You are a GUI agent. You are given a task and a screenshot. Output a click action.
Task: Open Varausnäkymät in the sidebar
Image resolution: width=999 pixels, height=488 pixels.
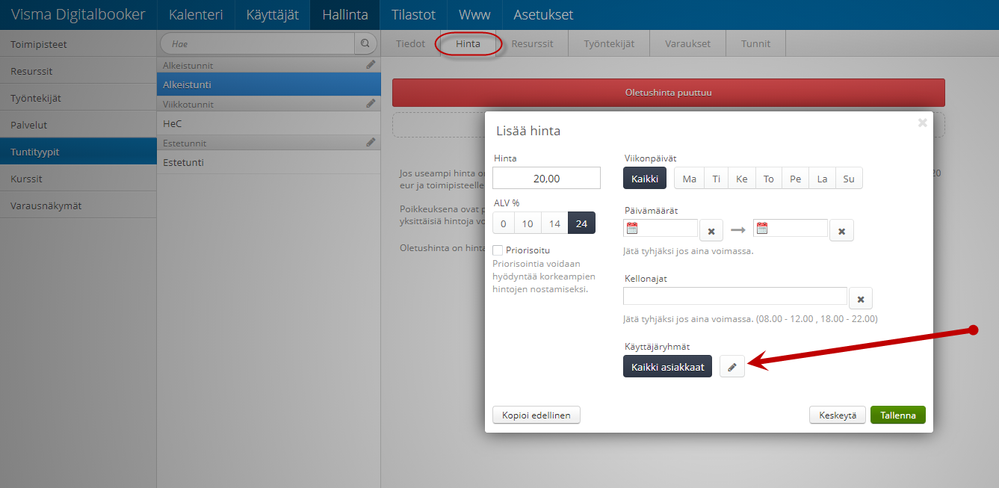pos(78,205)
